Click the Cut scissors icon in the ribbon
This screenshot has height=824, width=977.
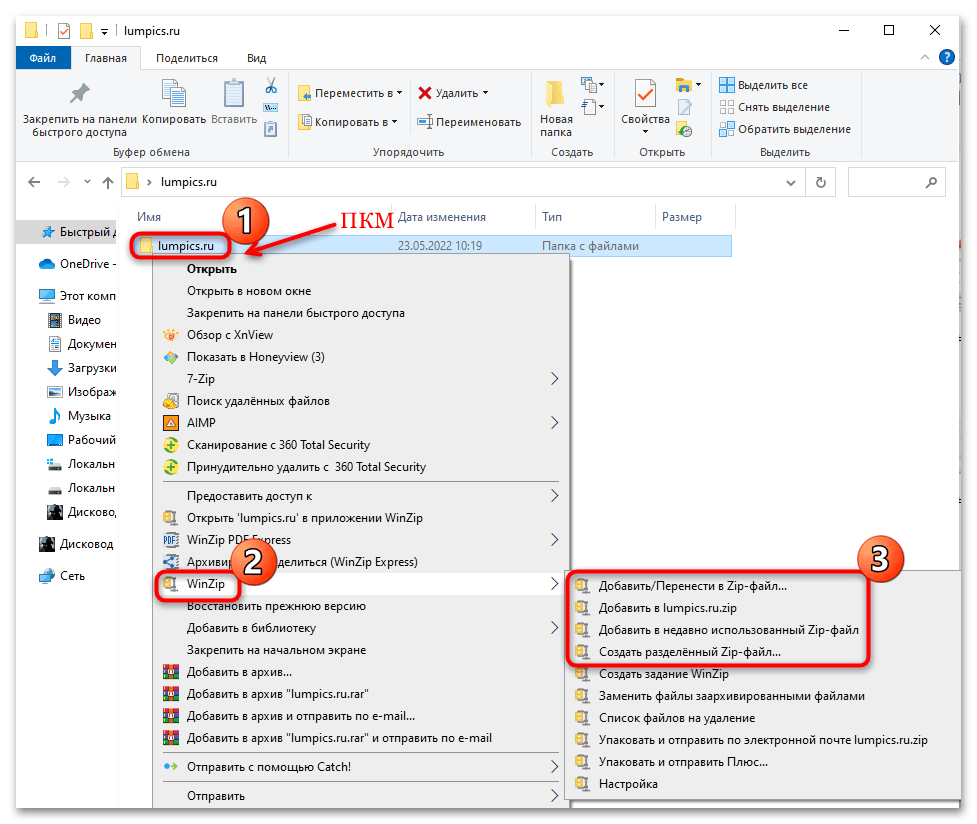(x=270, y=86)
